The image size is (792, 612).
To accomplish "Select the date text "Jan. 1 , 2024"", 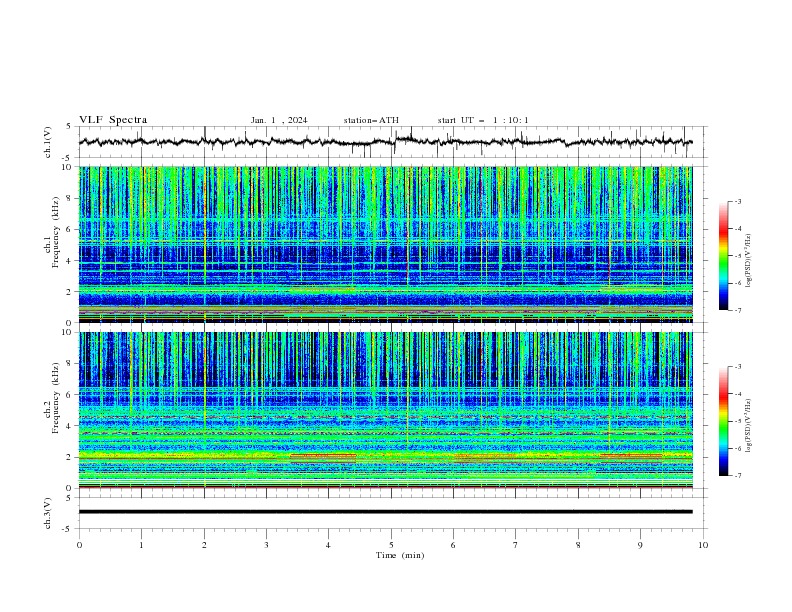I will coord(279,120).
